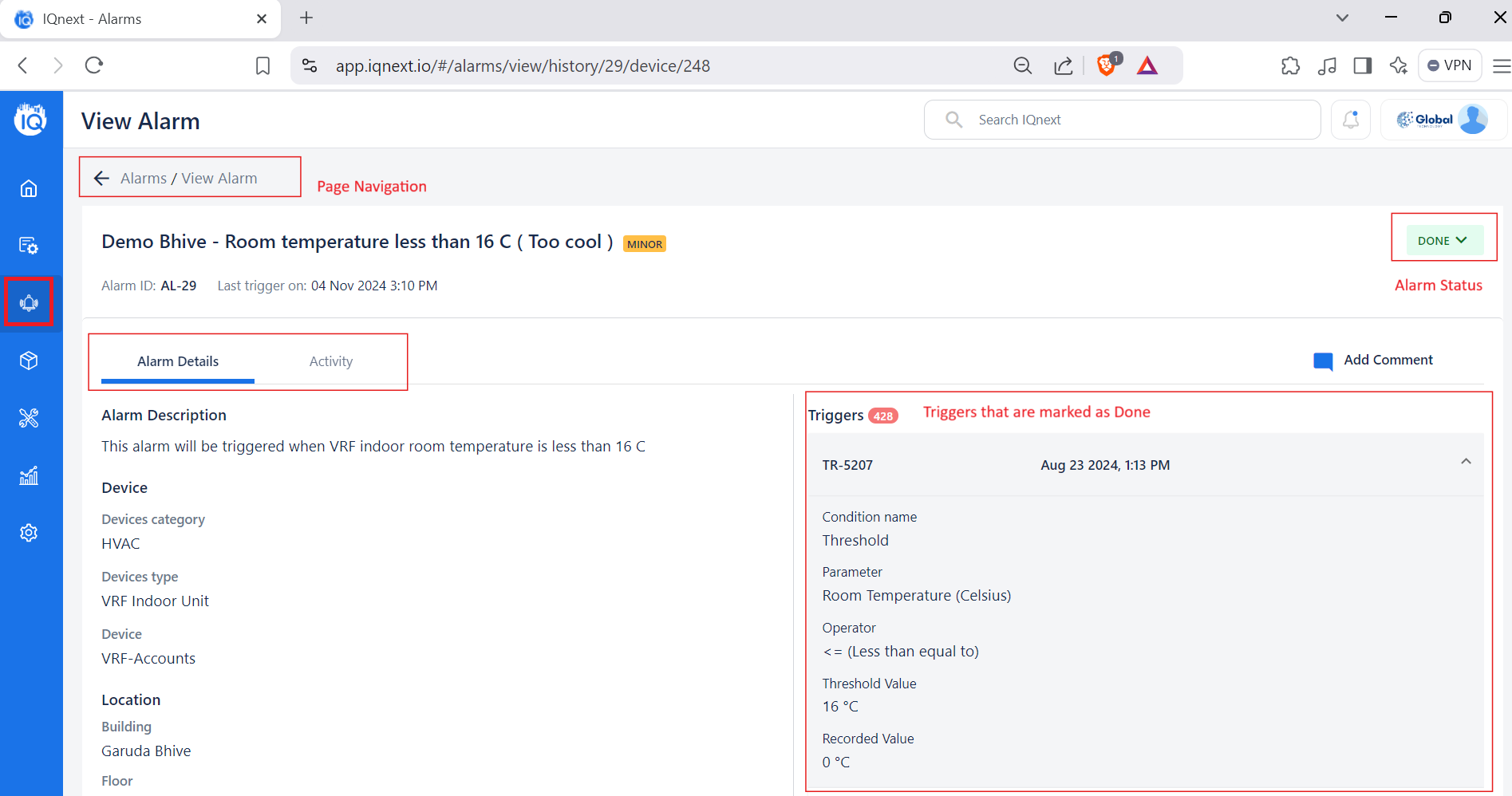The width and height of the screenshot is (1512, 796).
Task: Click the VRF Indoor Unit device type
Action: pos(155,601)
